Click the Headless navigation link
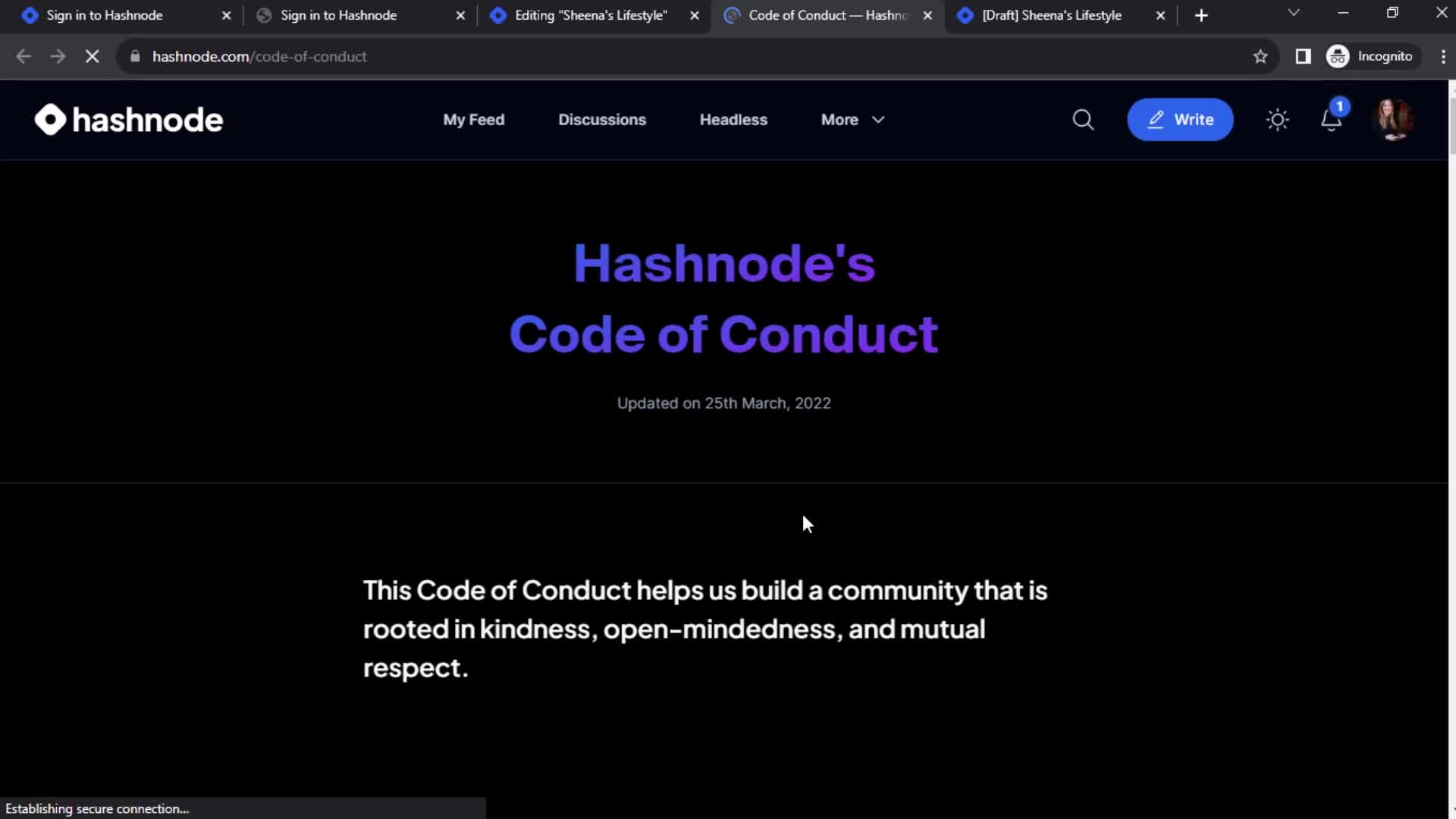 click(733, 119)
